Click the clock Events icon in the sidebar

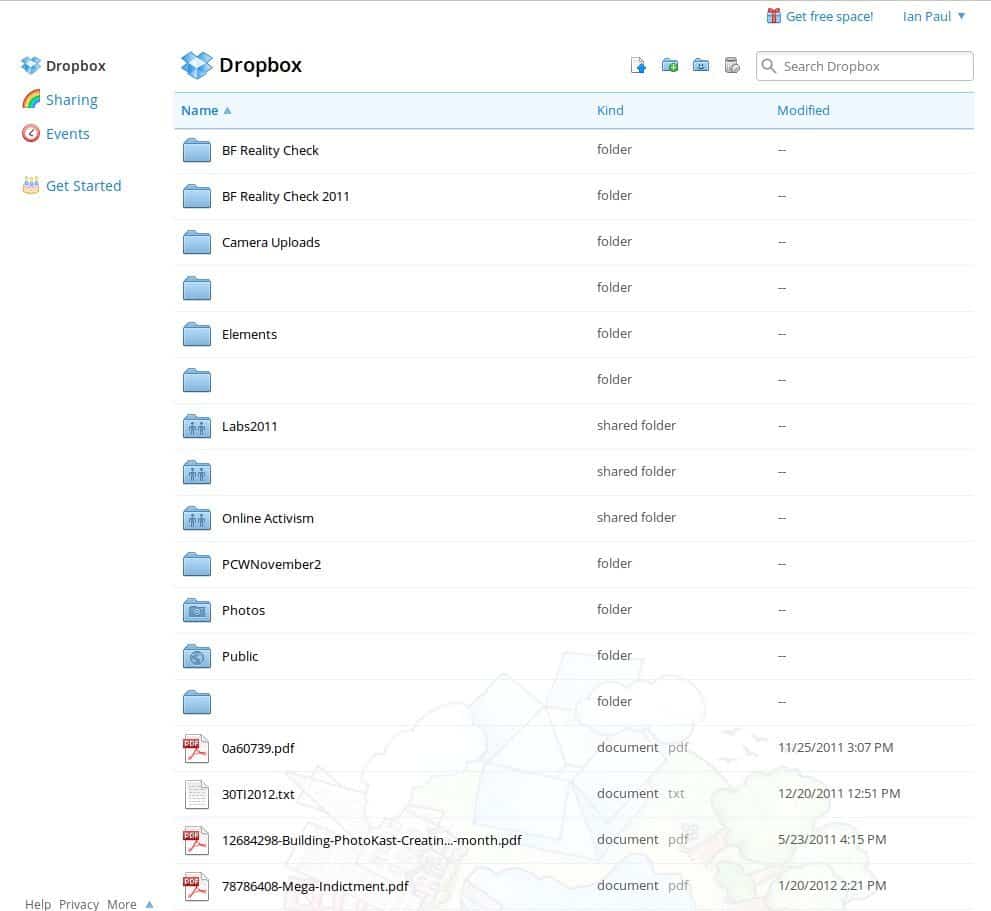coord(30,133)
